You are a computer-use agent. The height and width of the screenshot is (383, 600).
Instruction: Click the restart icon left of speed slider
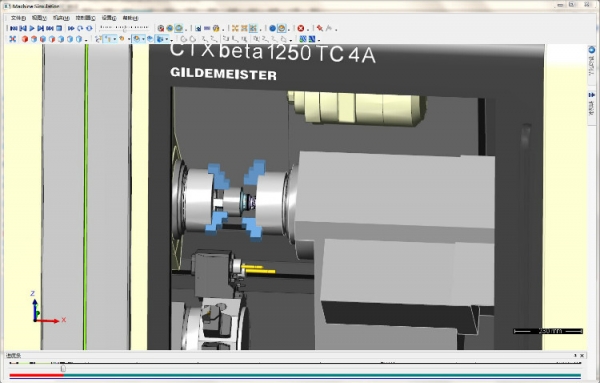point(89,28)
